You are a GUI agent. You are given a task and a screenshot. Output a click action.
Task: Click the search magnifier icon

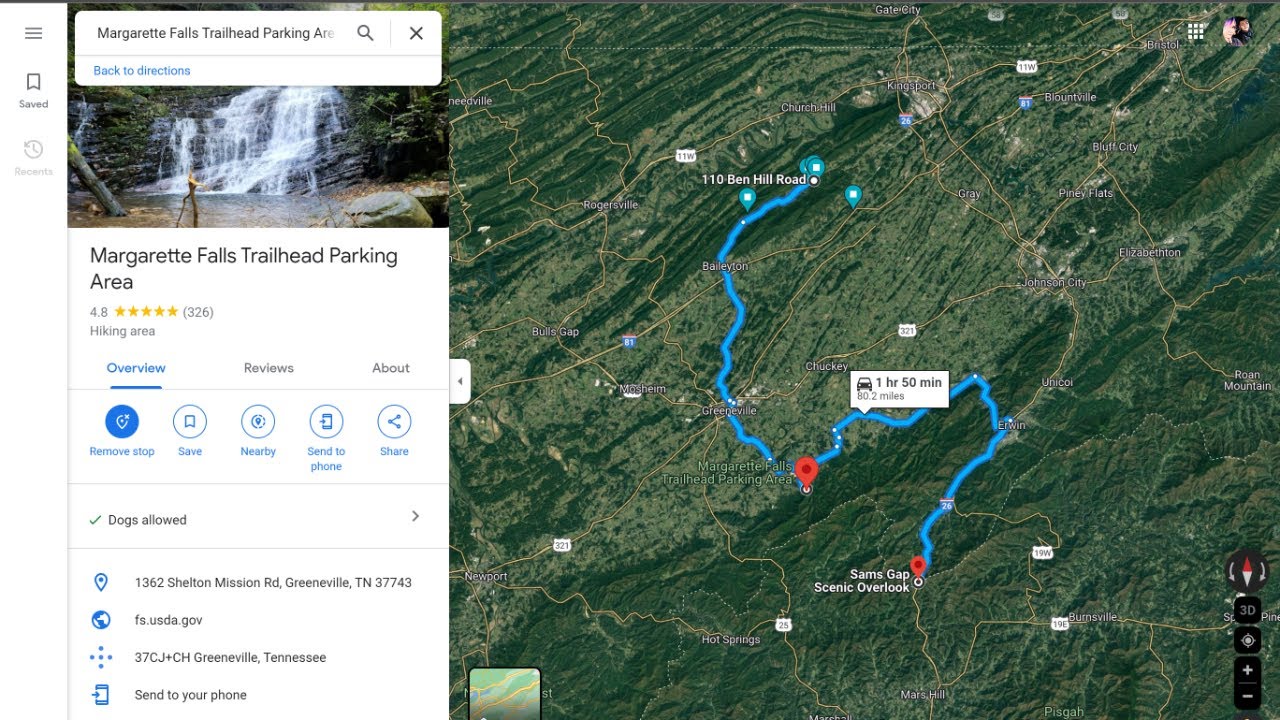coord(365,33)
